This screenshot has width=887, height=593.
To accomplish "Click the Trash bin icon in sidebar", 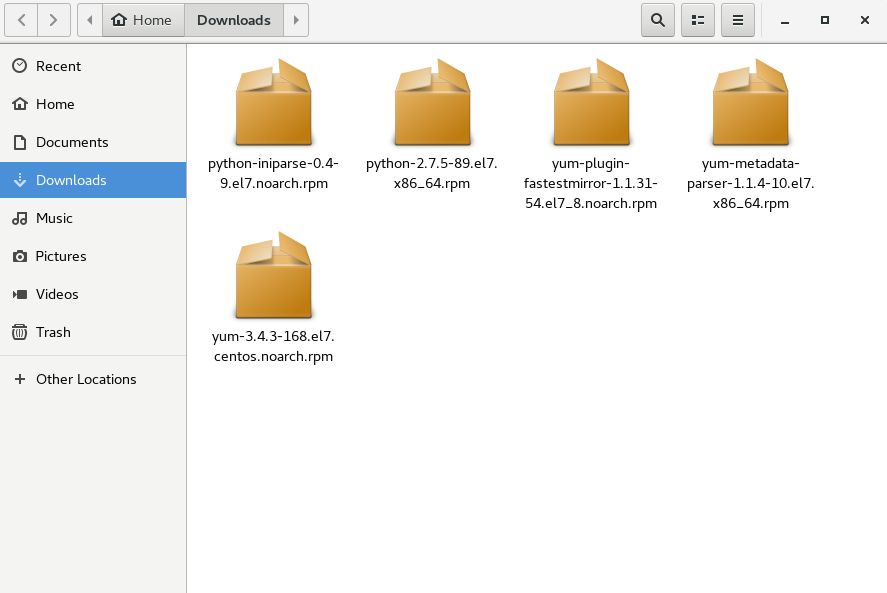I will [20, 332].
